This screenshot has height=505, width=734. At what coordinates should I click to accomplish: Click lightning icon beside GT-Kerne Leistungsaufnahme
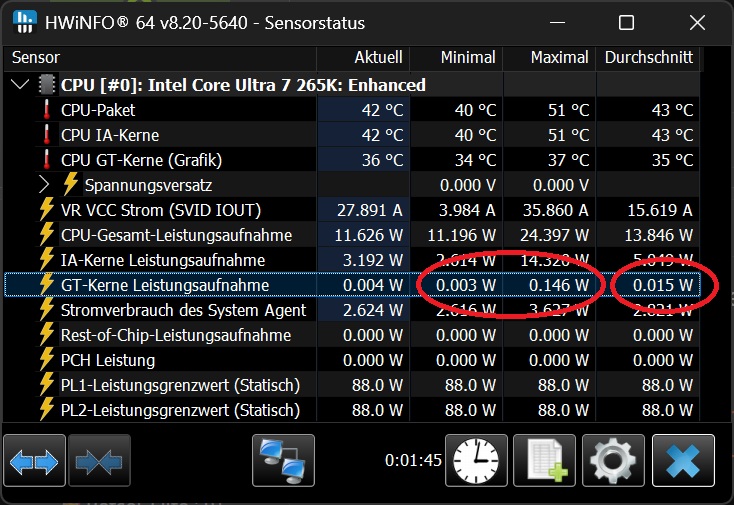(47, 285)
